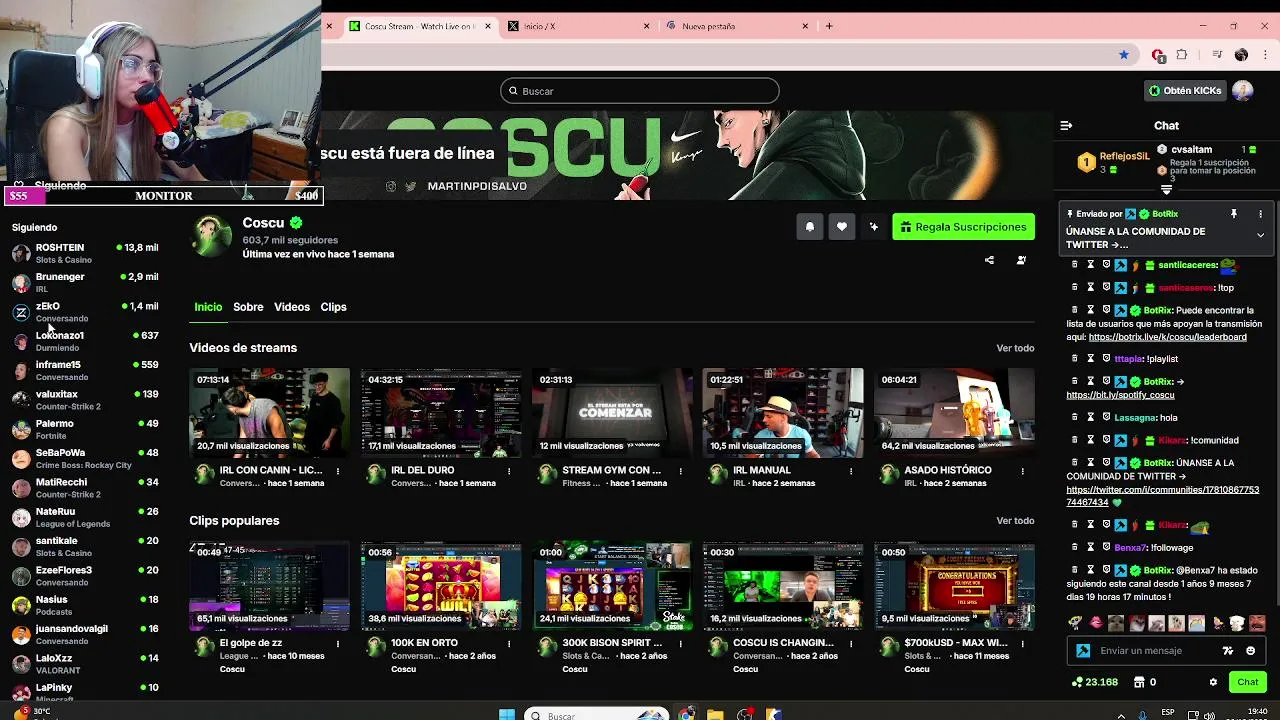Click Ver todo next to Clips populares
The width and height of the screenshot is (1280, 720).
coord(1015,521)
